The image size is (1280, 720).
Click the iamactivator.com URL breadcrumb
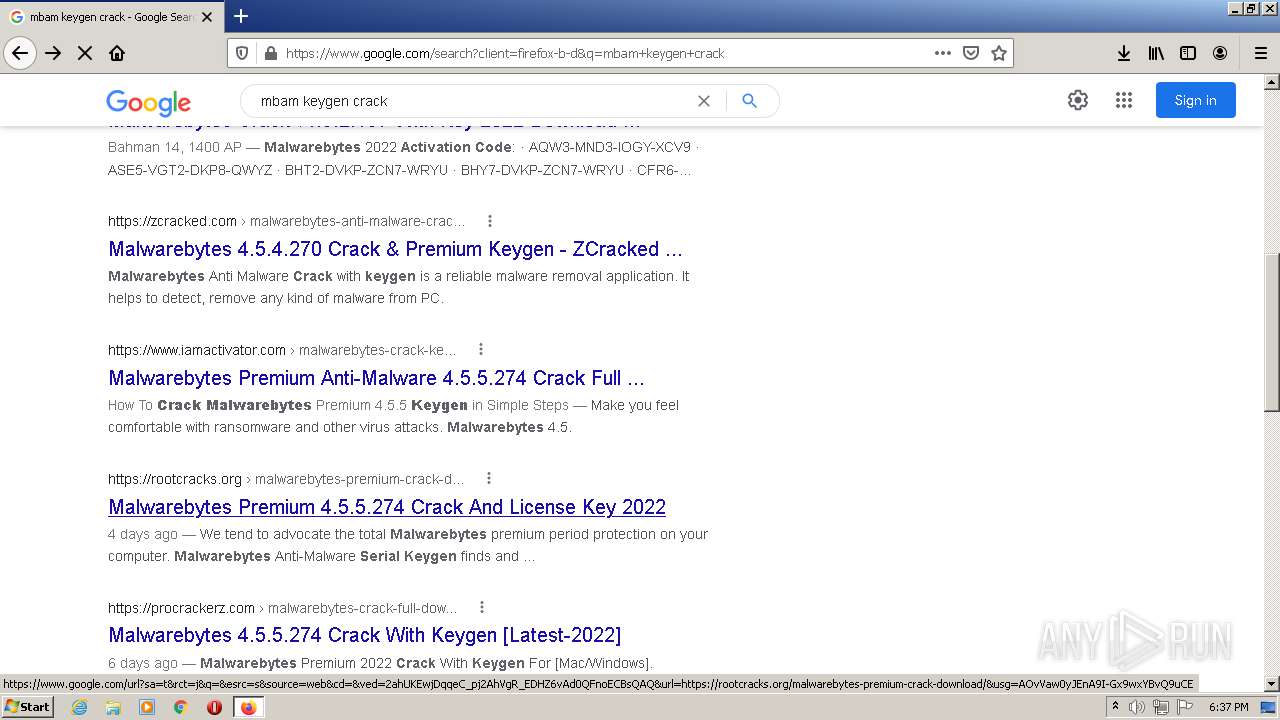(x=282, y=350)
